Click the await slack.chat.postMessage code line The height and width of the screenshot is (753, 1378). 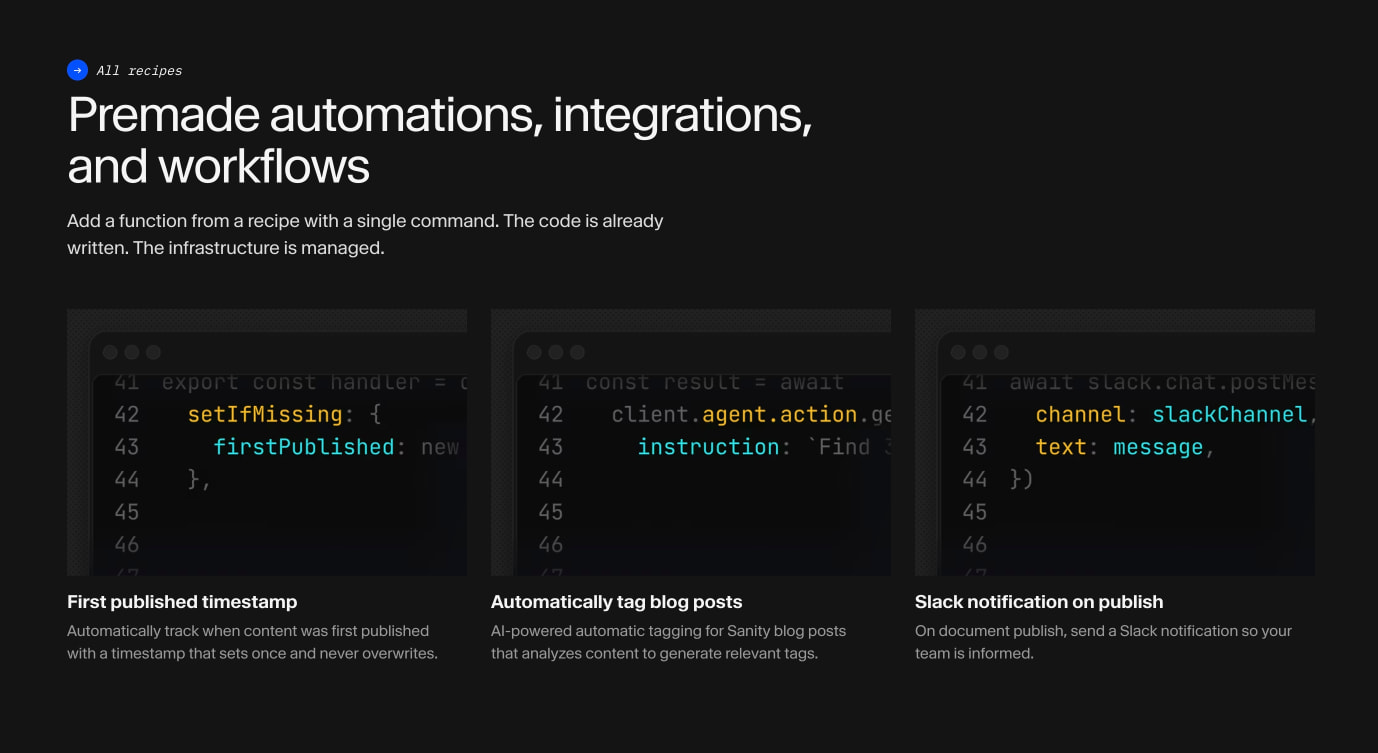click(x=1162, y=382)
